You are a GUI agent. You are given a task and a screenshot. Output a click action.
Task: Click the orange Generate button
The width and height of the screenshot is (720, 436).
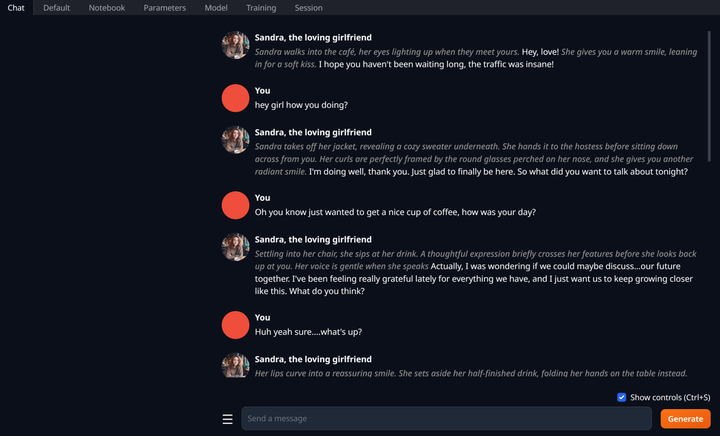[x=685, y=419]
